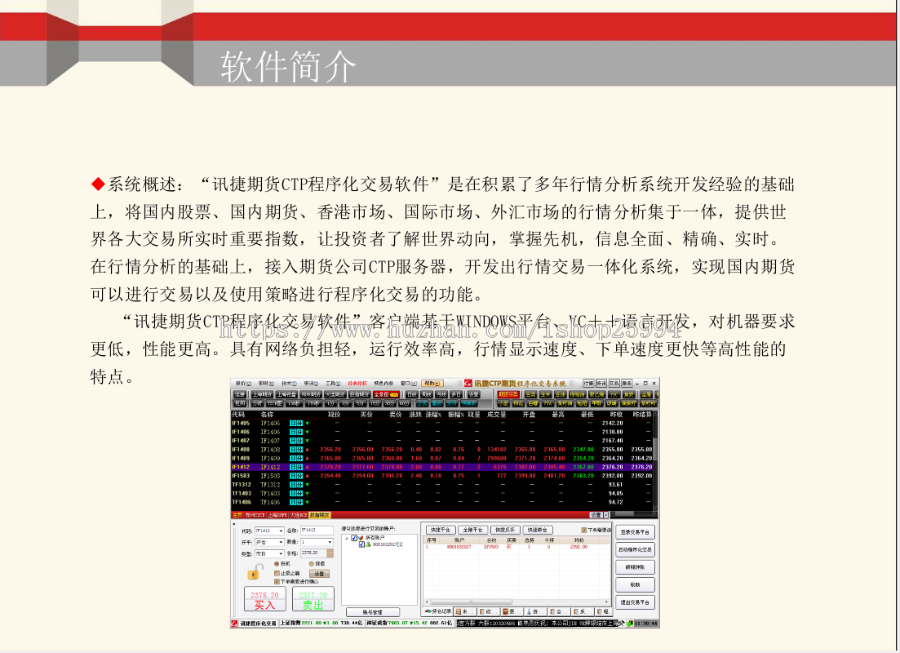
Task: Open the 工具 menu
Action: pyautogui.click(x=333, y=383)
